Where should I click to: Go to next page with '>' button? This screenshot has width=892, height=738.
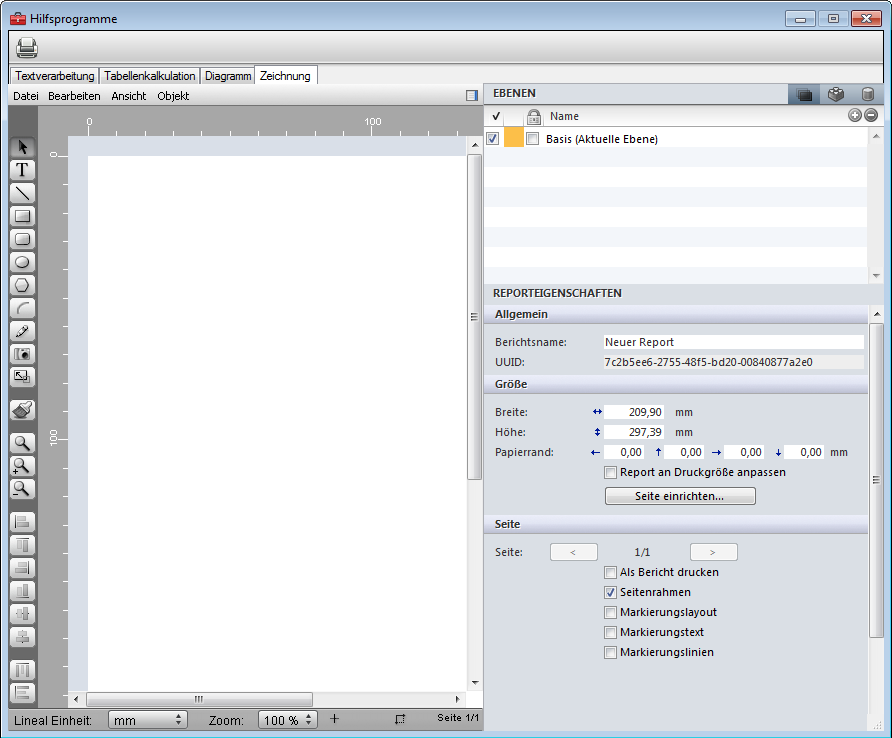click(x=713, y=552)
